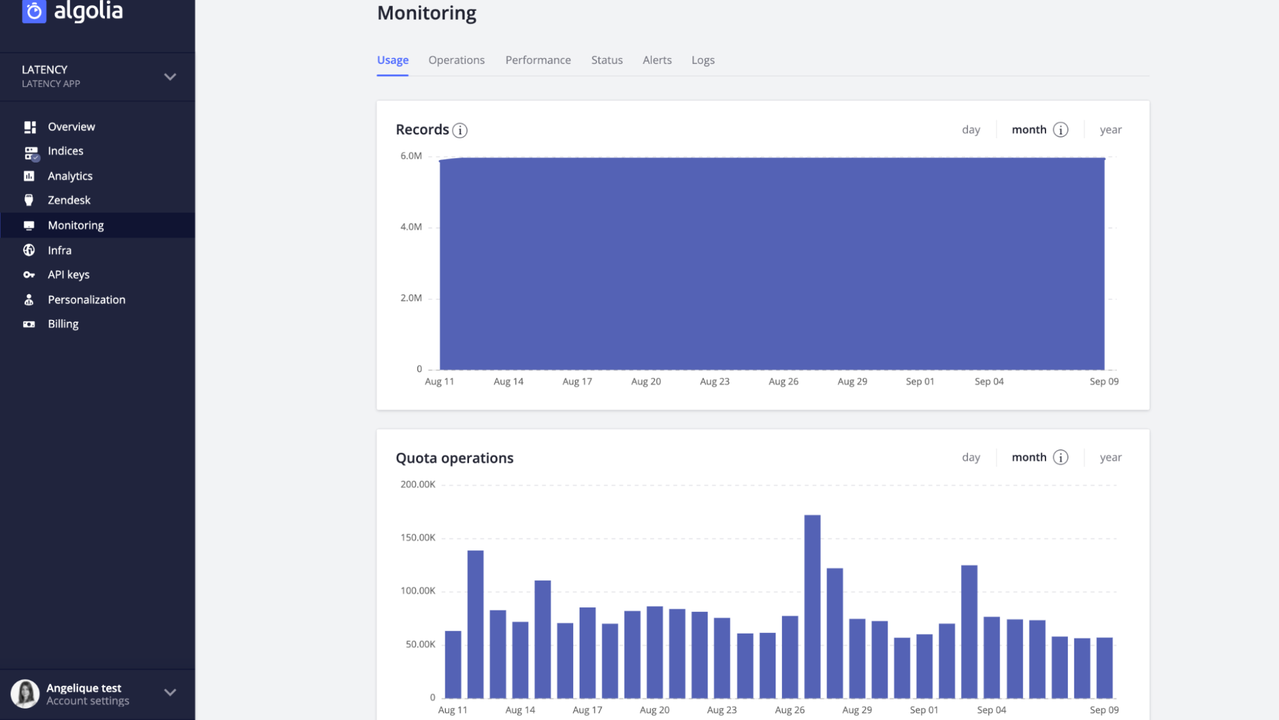This screenshot has width=1279, height=720.
Task: Expand the LATENCY application dropdown
Action: 170,77
